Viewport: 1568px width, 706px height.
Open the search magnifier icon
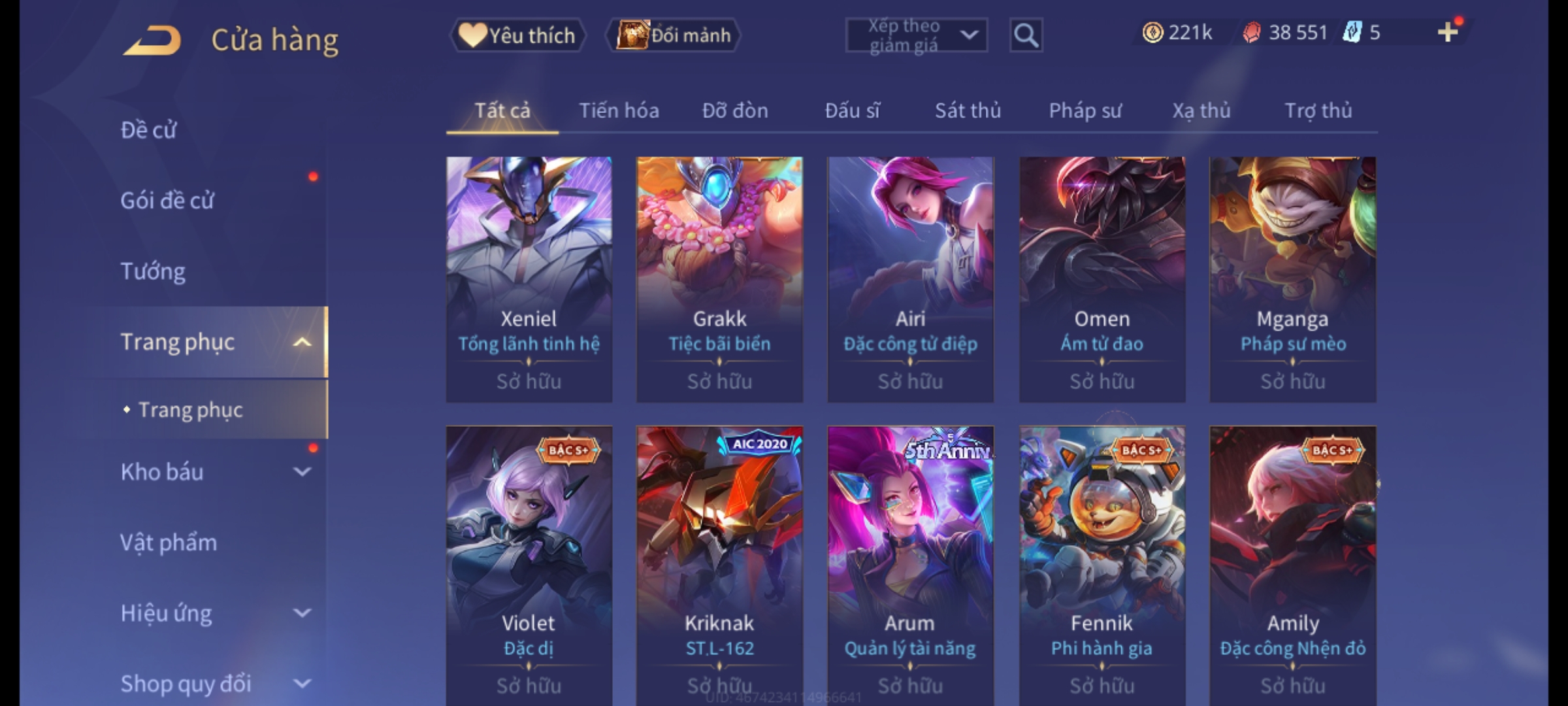click(x=1026, y=35)
